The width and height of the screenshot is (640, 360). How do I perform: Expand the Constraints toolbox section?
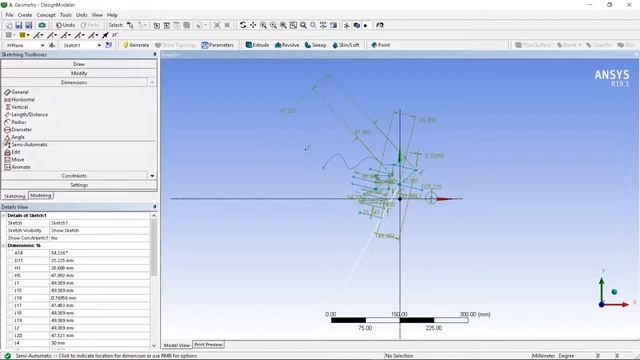tap(74, 176)
